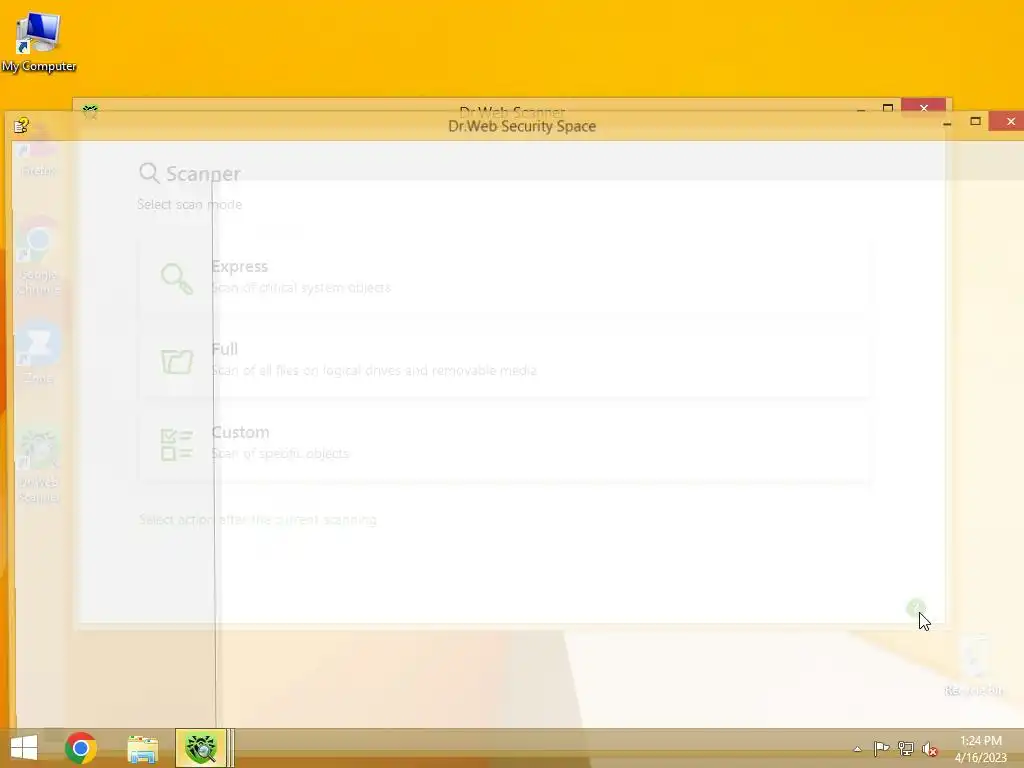Choose the Custom scan mode
Image resolution: width=1024 pixels, height=768 pixels.
pyautogui.click(x=504, y=443)
